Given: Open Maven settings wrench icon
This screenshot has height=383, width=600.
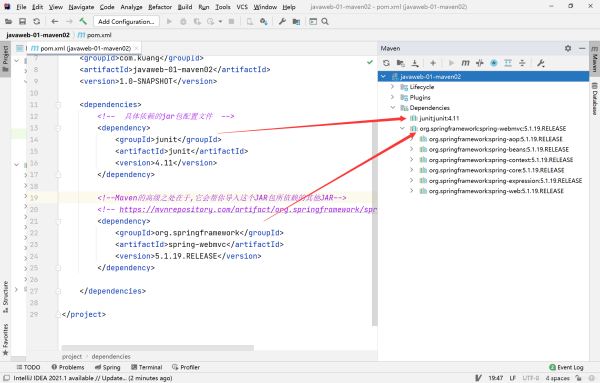Looking at the screenshot, I should point(541,63).
